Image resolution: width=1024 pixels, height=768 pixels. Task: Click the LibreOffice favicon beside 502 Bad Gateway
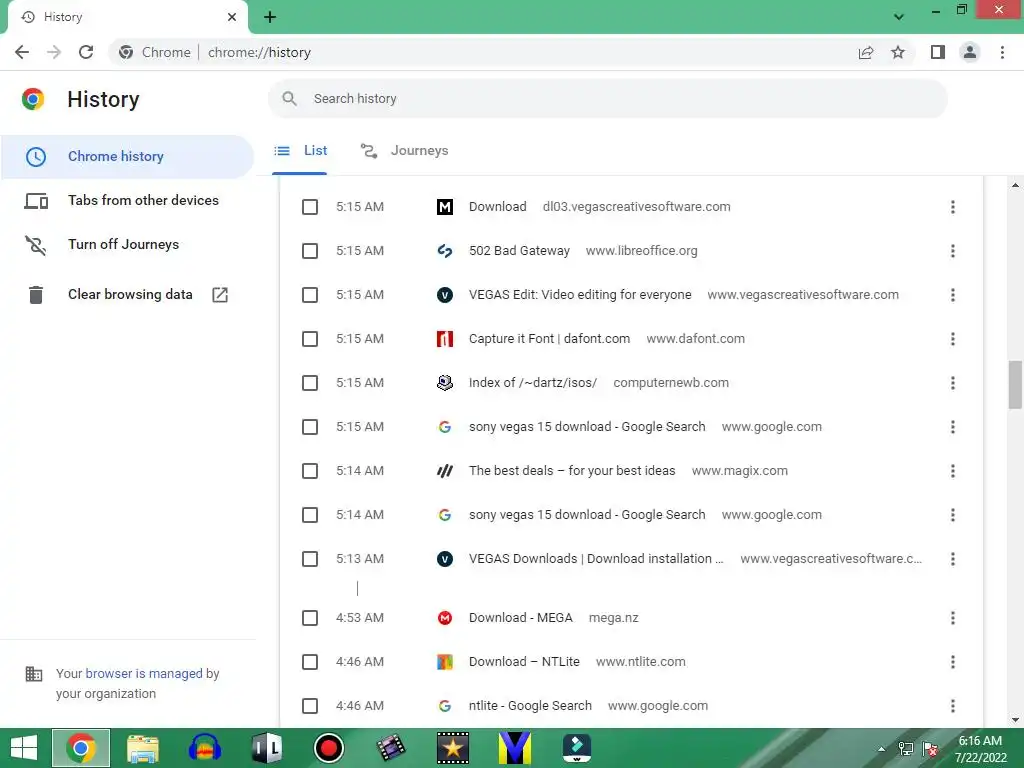tap(445, 251)
